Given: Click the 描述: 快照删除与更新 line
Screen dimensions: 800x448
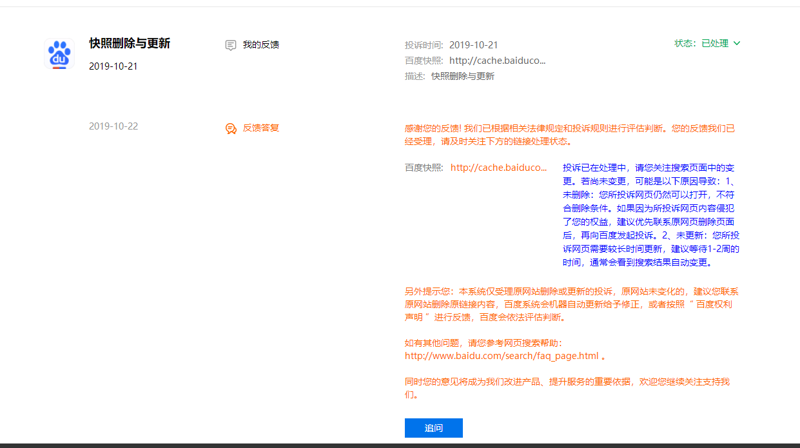Looking at the screenshot, I should (449, 76).
